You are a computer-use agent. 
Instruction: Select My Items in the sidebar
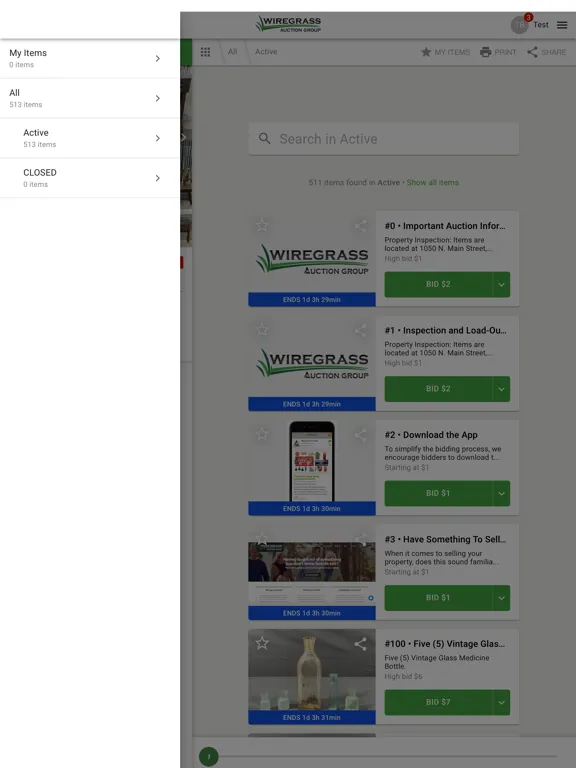[x=90, y=58]
